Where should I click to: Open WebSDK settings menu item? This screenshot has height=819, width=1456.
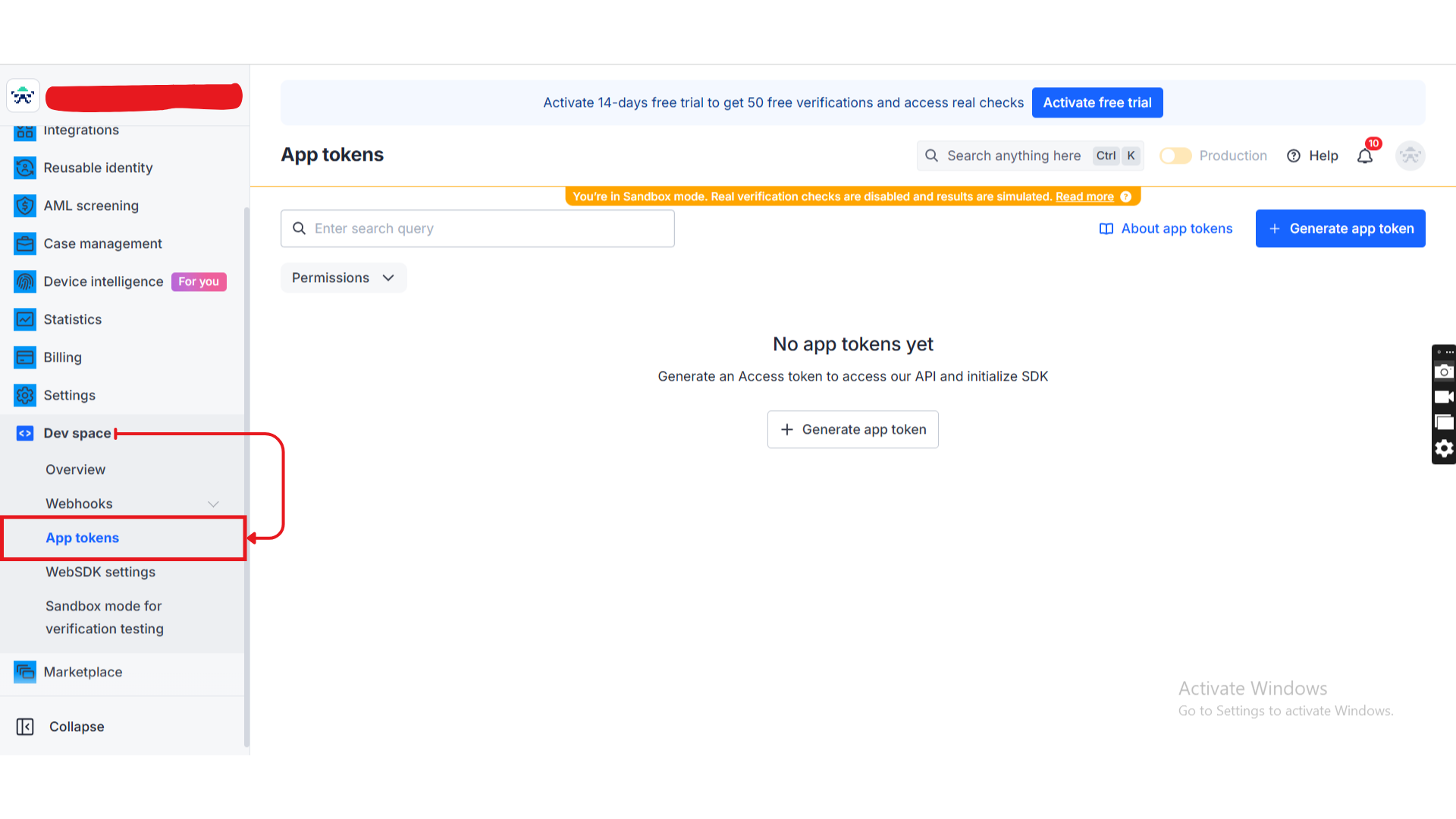[x=100, y=572]
